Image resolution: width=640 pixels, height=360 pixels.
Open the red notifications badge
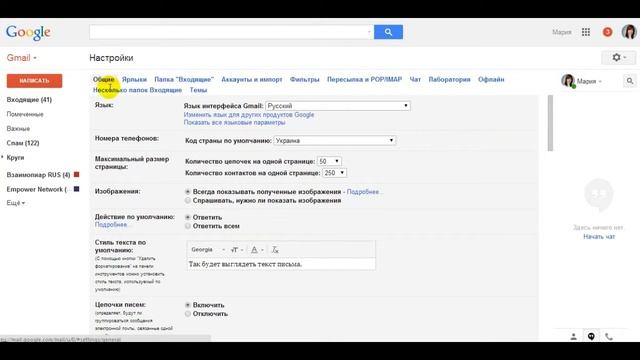coord(607,32)
